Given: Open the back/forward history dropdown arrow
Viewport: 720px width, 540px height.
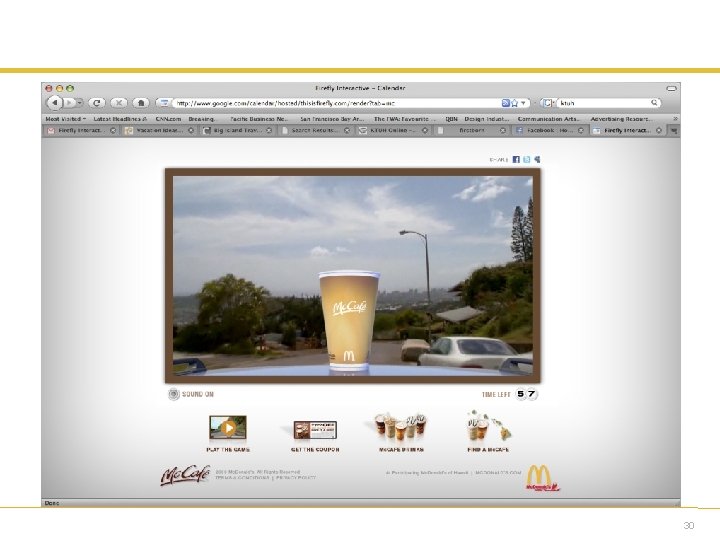Looking at the screenshot, I should click(x=79, y=103).
